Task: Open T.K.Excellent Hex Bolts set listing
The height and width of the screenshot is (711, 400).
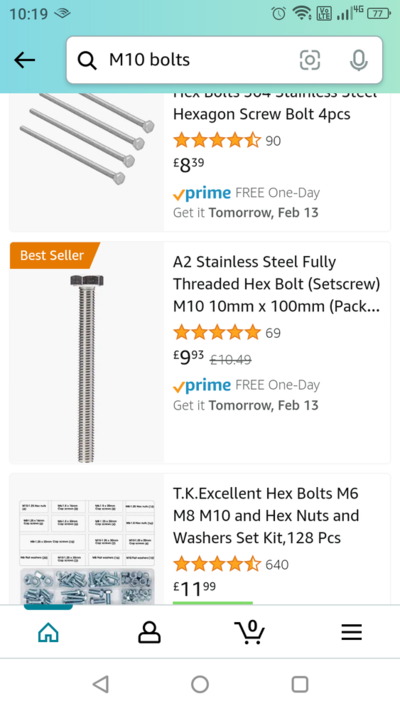Action: [266, 516]
